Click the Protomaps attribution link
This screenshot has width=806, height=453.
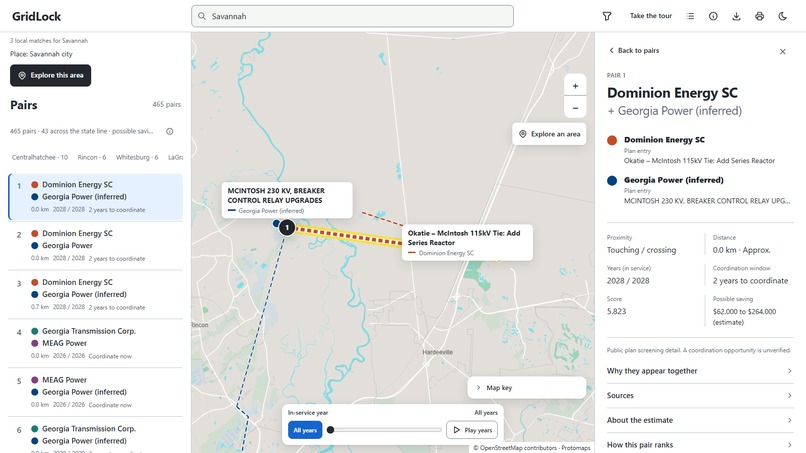(x=576, y=448)
